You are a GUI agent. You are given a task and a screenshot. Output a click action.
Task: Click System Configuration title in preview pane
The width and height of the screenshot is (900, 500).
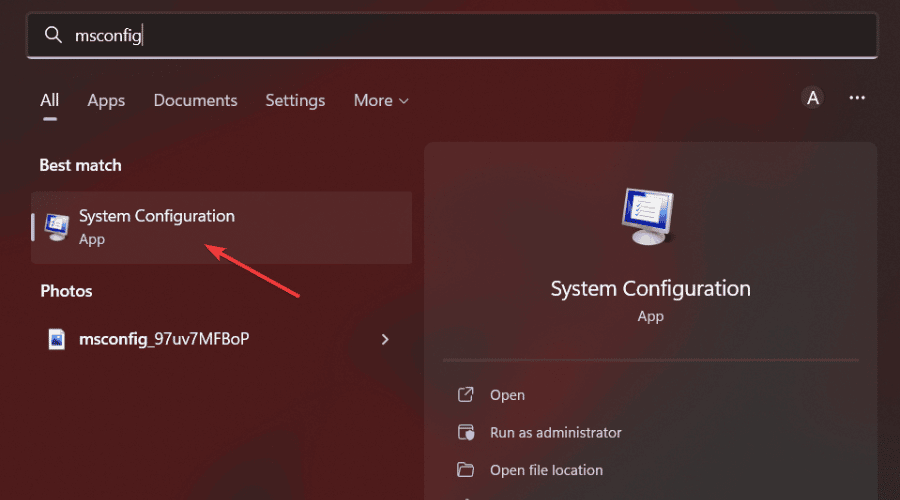pyautogui.click(x=650, y=289)
